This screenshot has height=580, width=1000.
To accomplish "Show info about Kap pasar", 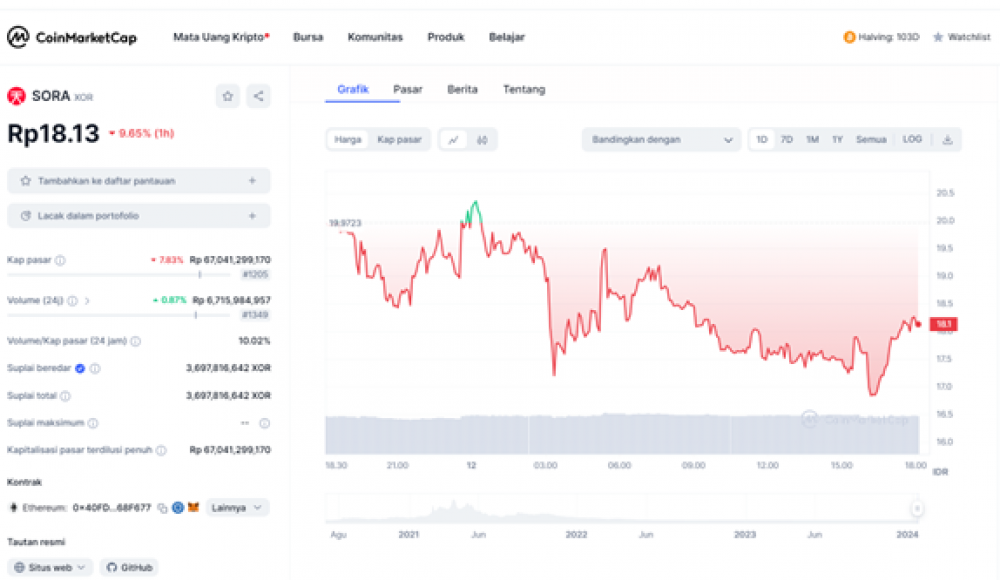I will point(60,260).
